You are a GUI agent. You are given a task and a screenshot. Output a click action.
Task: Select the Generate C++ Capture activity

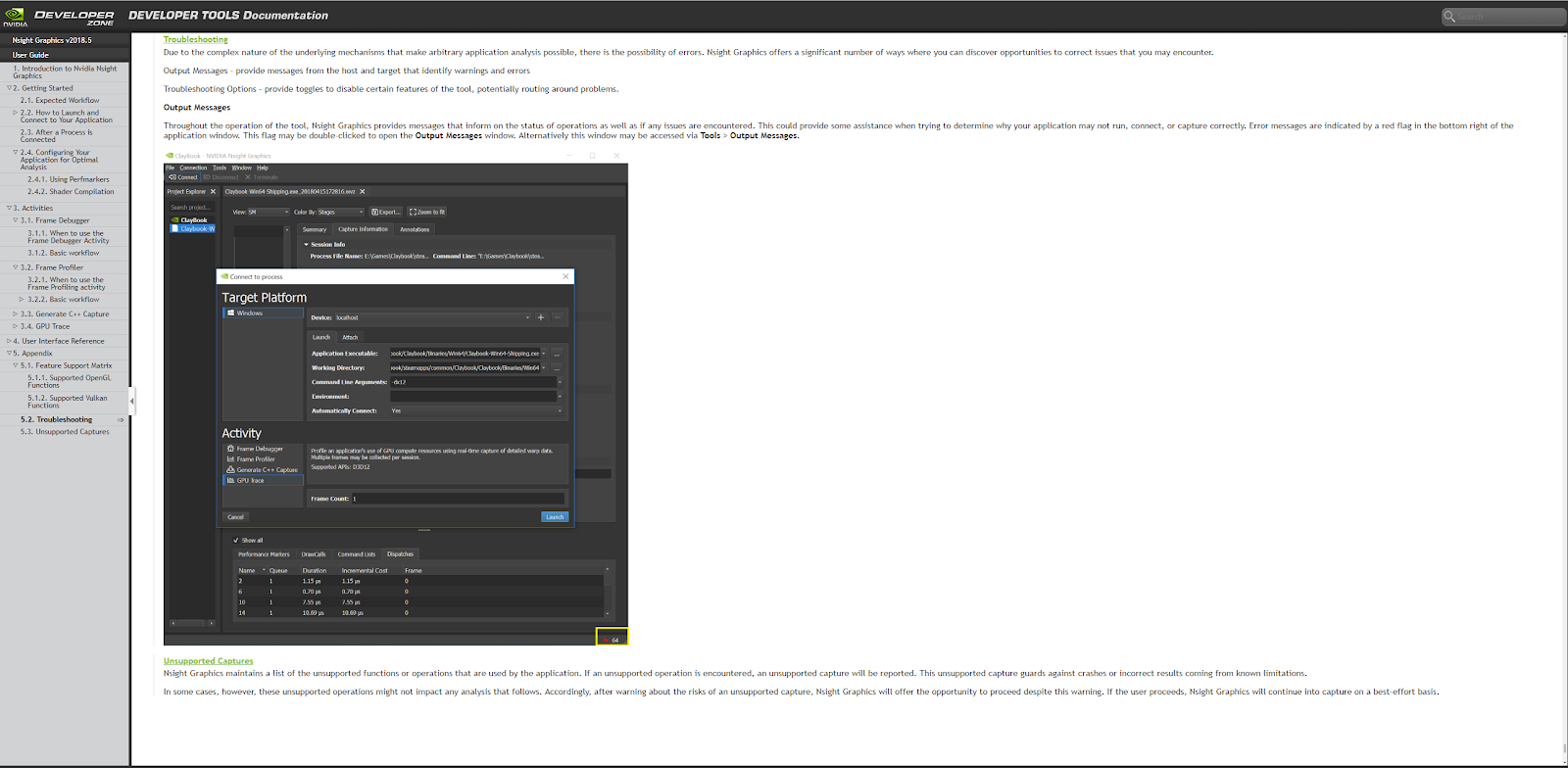(263, 470)
